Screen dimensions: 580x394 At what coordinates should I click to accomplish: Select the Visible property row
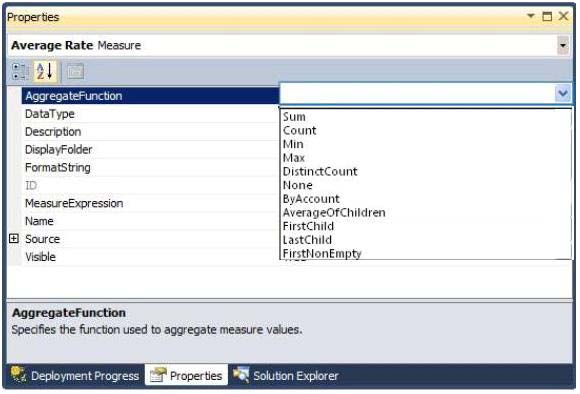pyautogui.click(x=150, y=257)
